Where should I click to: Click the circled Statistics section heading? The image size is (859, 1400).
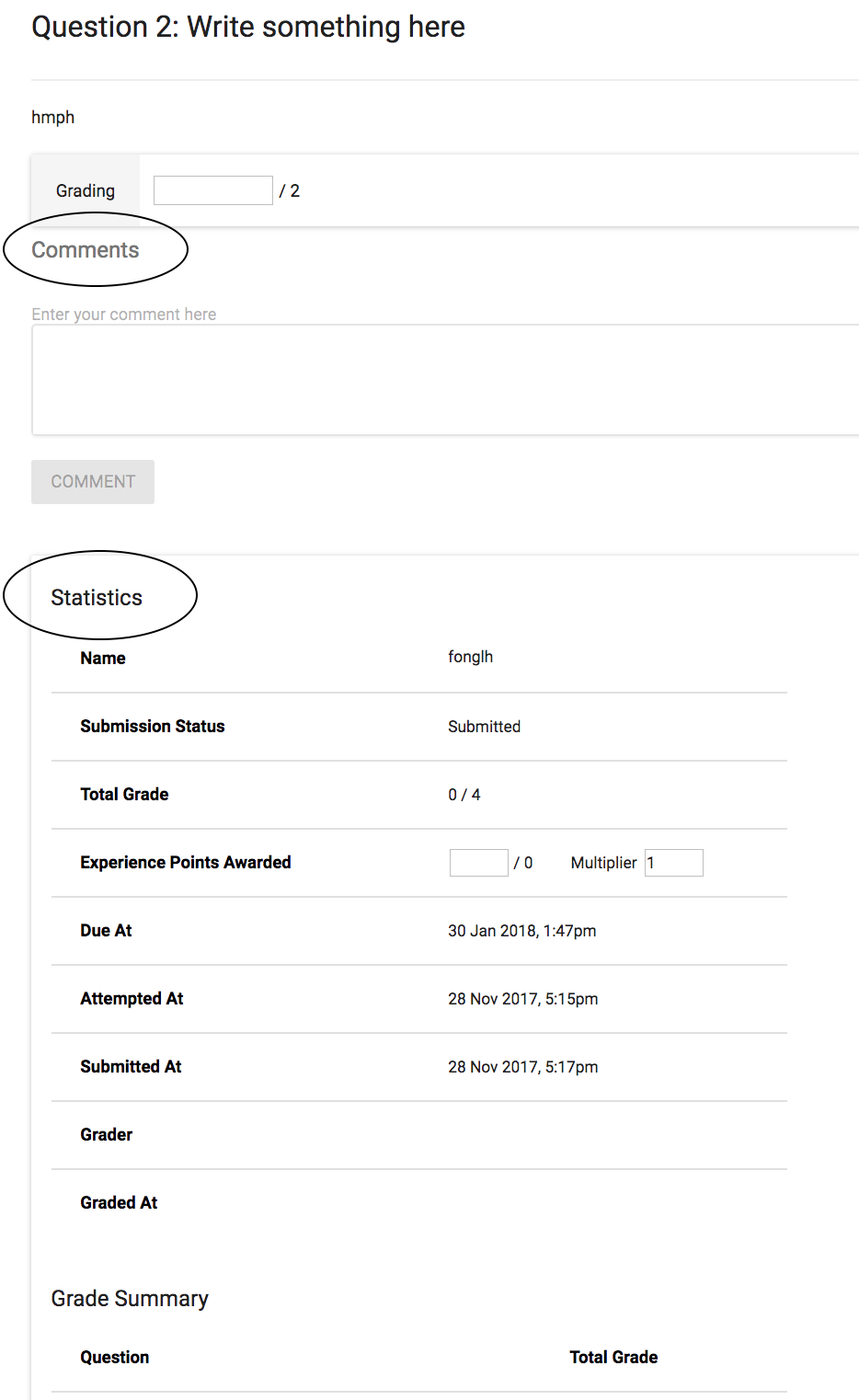click(x=97, y=596)
